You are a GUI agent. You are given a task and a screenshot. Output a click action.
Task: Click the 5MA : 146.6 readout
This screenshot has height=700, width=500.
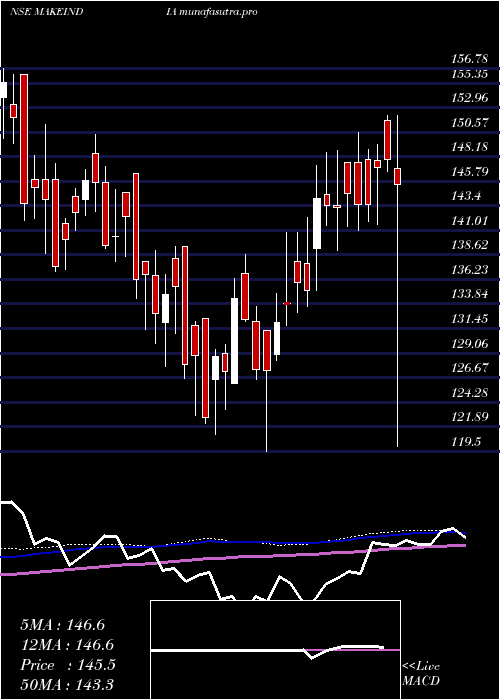(63, 625)
